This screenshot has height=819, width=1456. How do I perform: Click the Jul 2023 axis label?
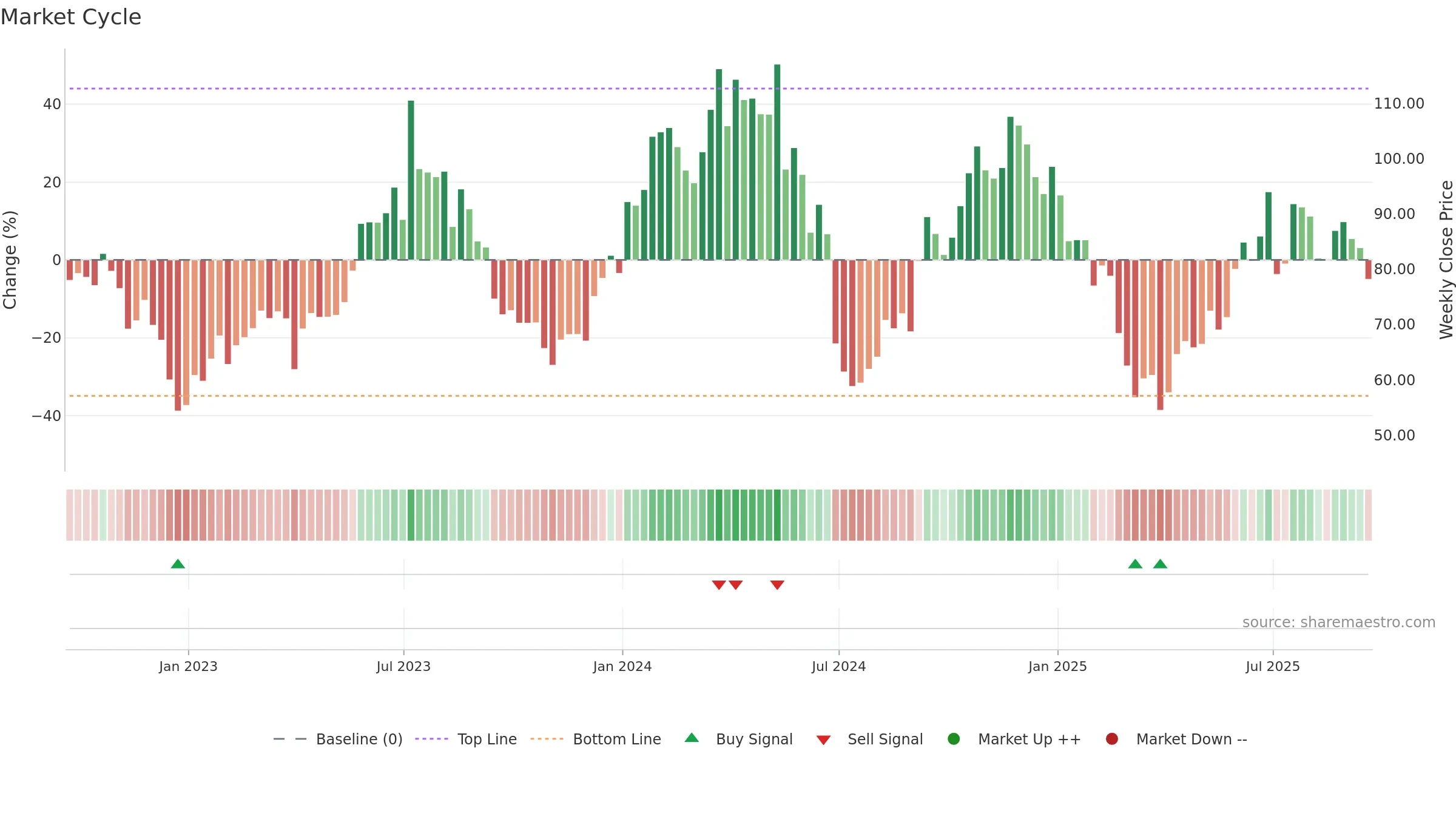403,666
